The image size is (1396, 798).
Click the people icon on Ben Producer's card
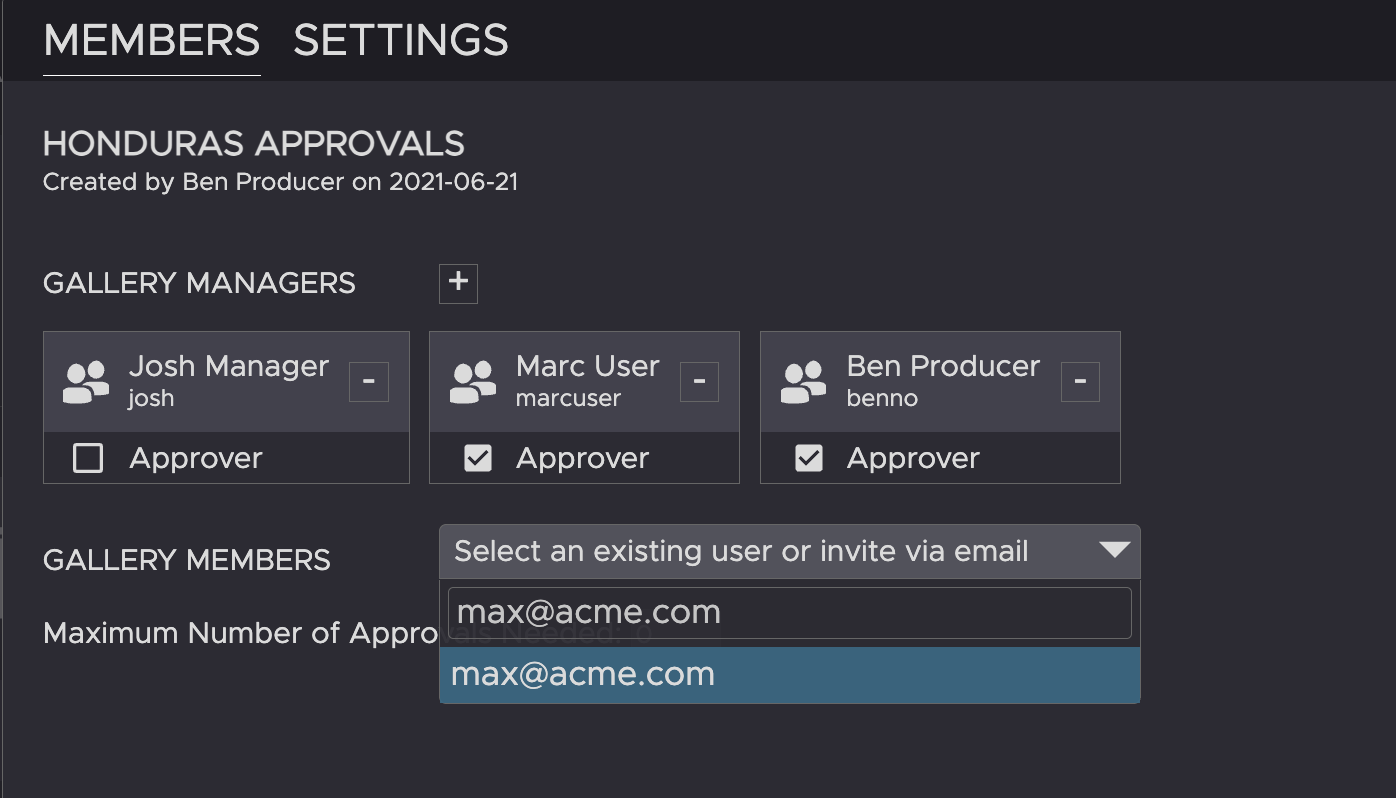(x=804, y=382)
